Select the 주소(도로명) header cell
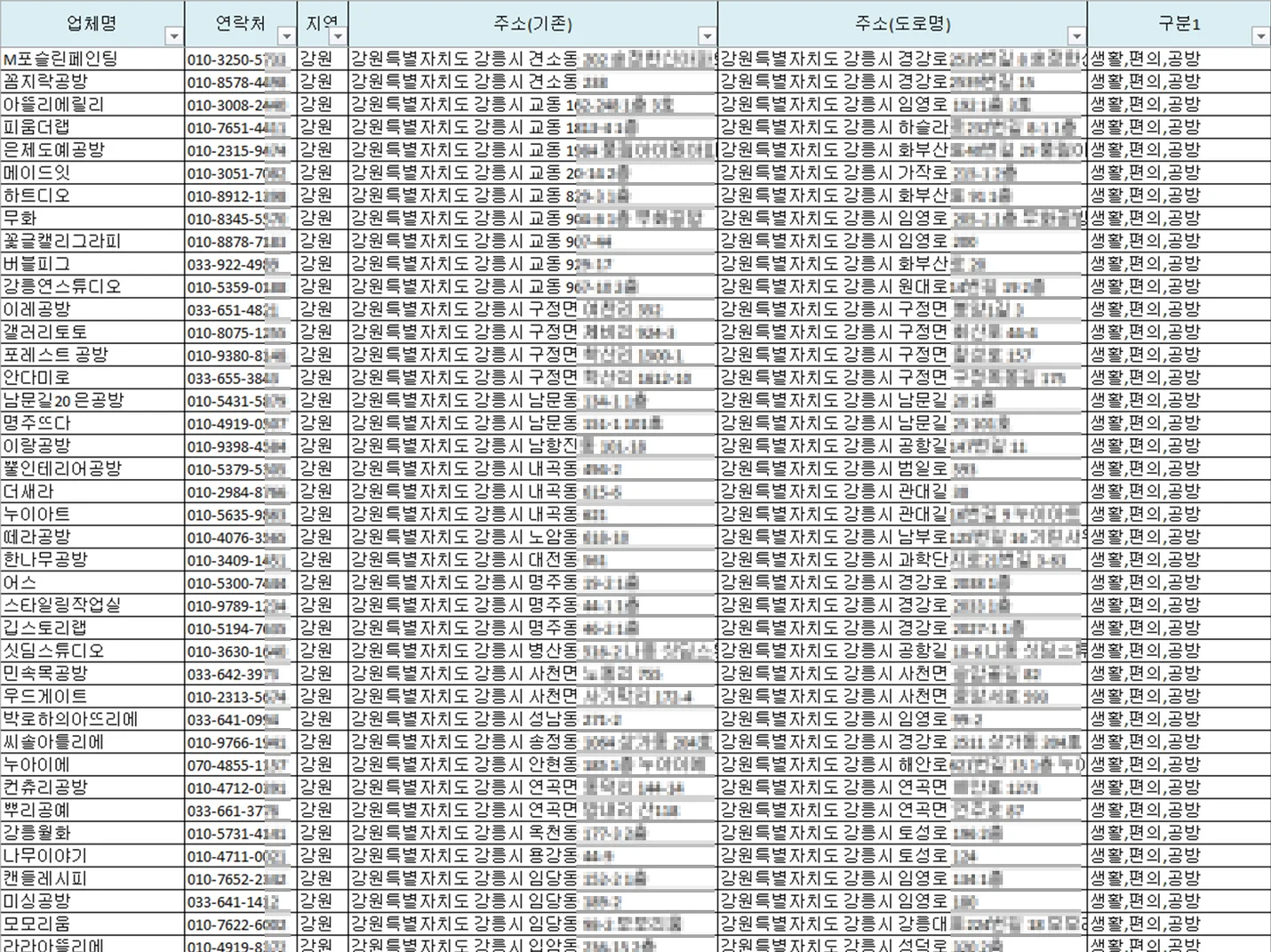 click(x=902, y=24)
